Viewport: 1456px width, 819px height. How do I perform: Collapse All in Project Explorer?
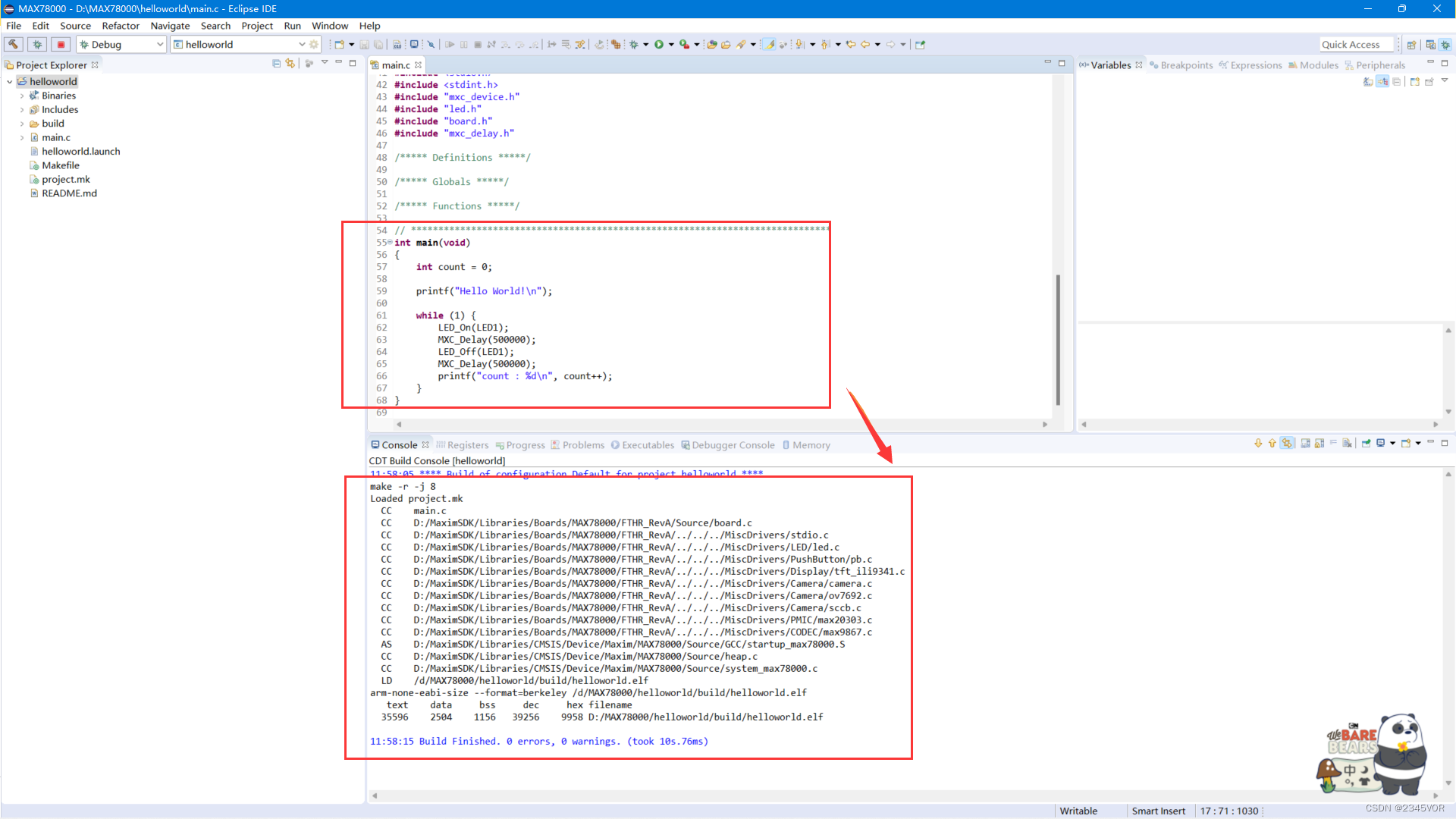click(276, 64)
